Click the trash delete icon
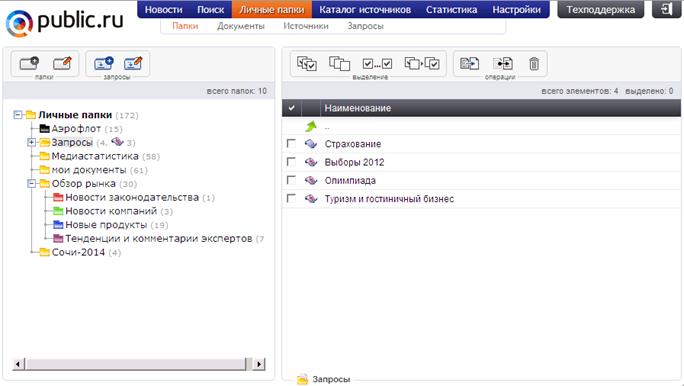The height and width of the screenshot is (386, 684). [534, 64]
